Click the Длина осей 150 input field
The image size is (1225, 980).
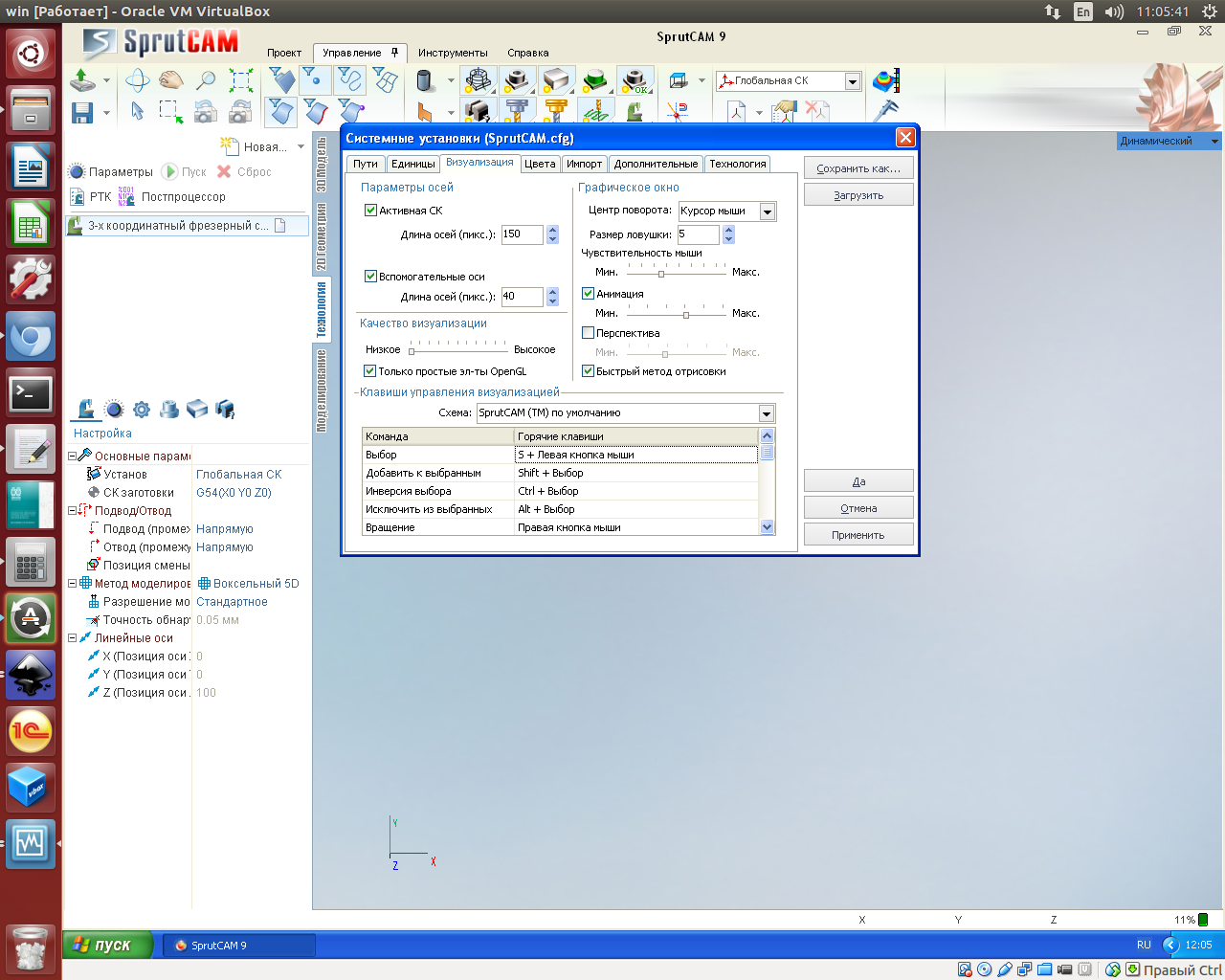(x=523, y=234)
